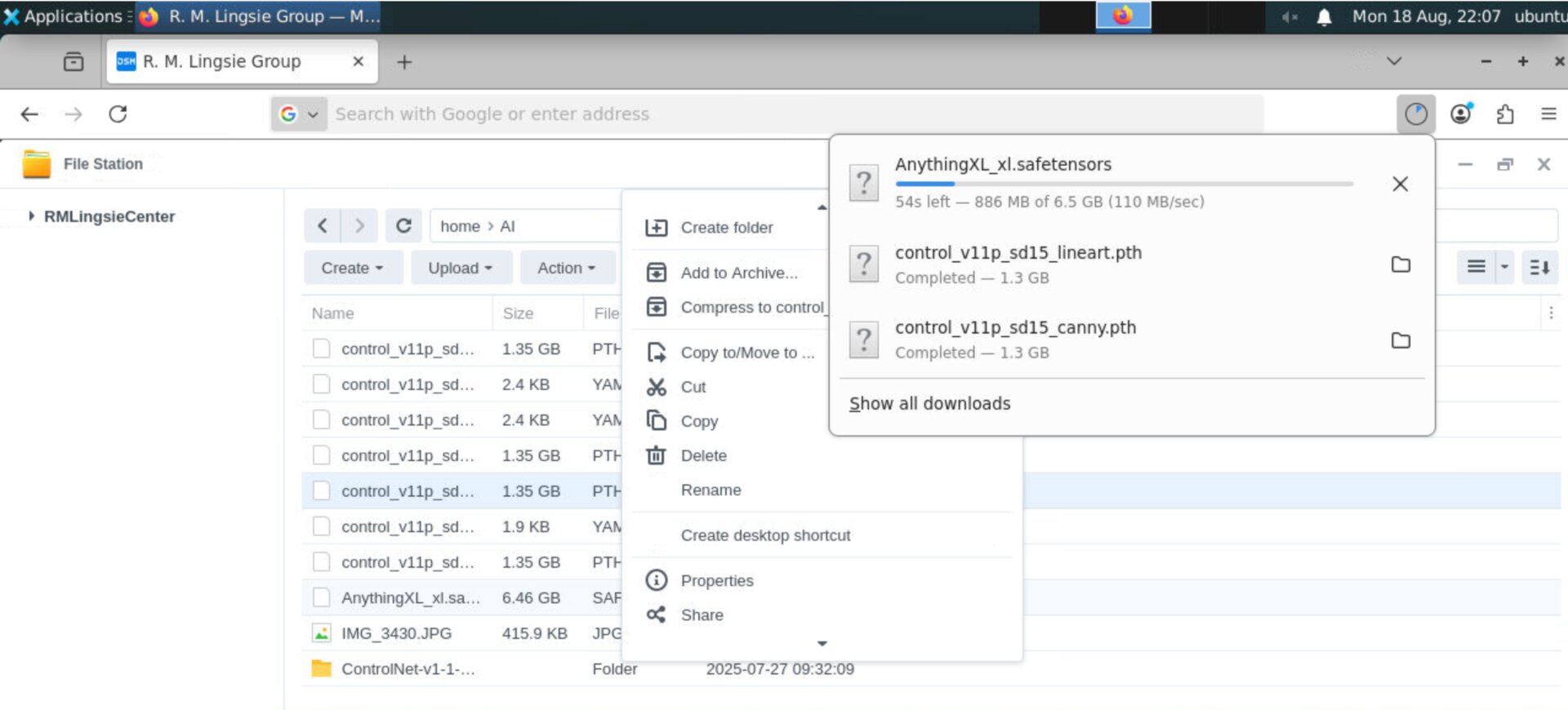Open the Create dropdown

point(352,268)
